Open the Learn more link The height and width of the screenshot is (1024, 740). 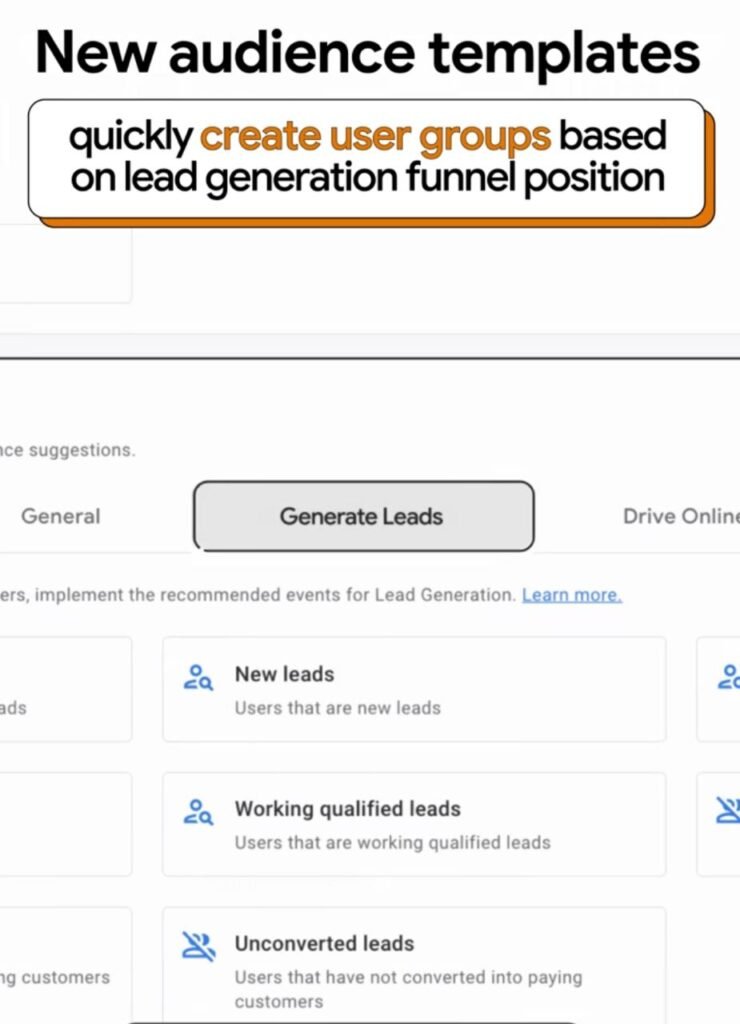(573, 594)
